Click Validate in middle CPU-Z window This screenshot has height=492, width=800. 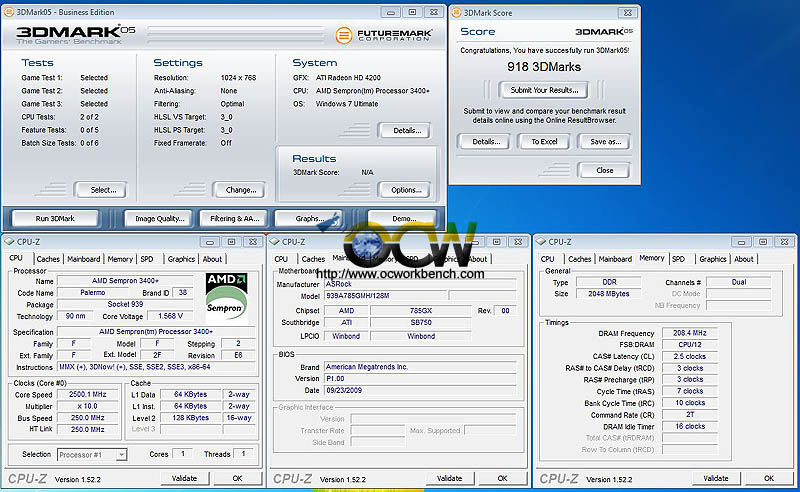coord(449,478)
